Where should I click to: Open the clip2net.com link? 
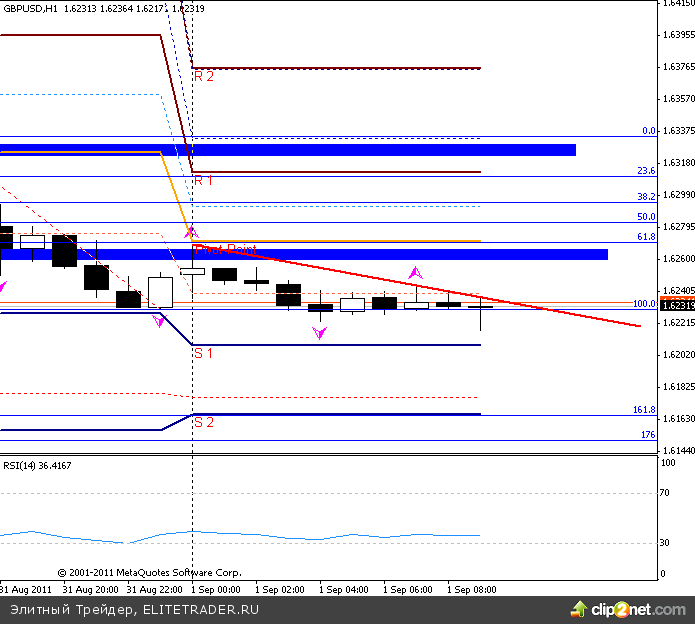(x=636, y=608)
